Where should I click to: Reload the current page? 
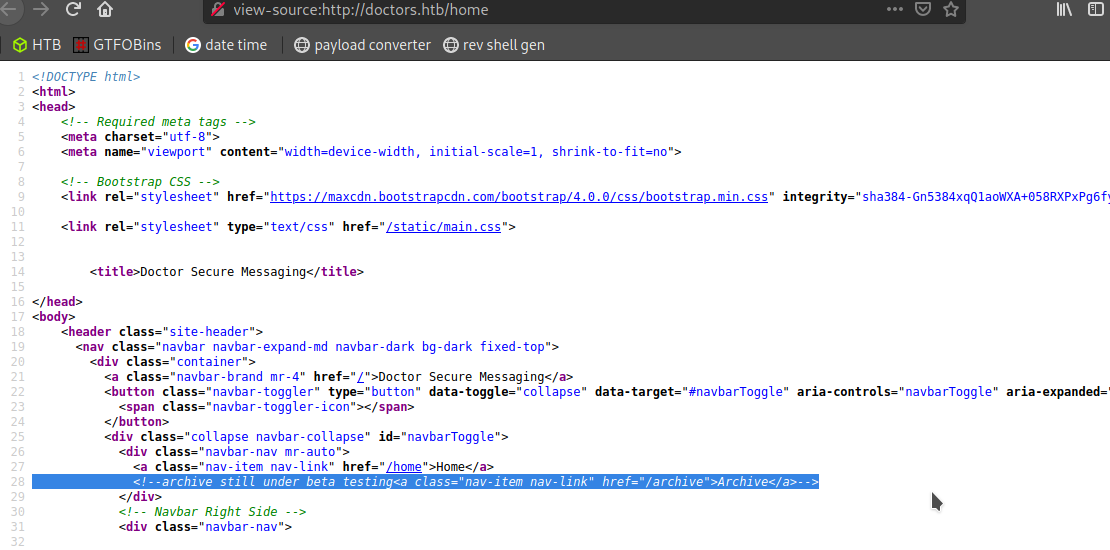coord(73,10)
